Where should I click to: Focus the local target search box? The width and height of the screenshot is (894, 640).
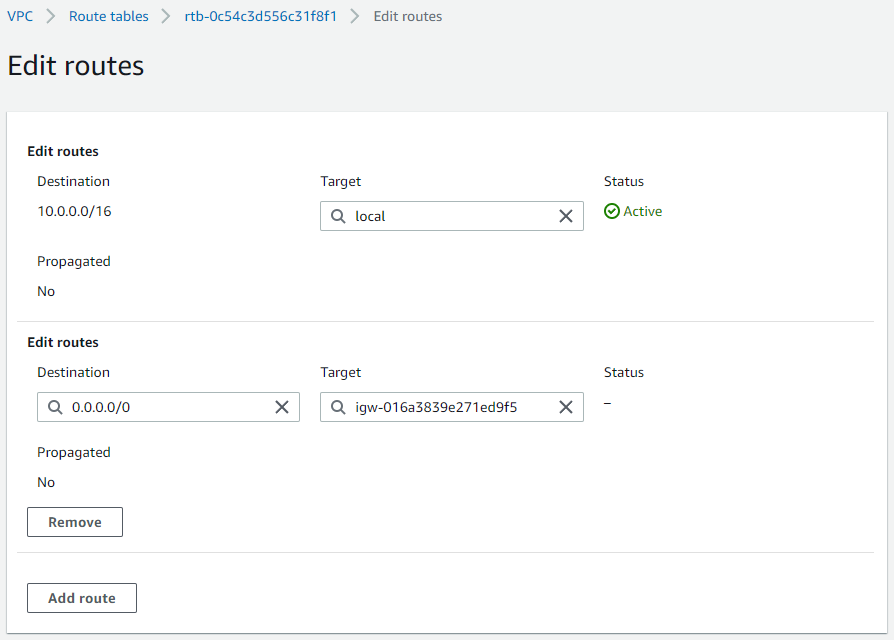(x=452, y=216)
